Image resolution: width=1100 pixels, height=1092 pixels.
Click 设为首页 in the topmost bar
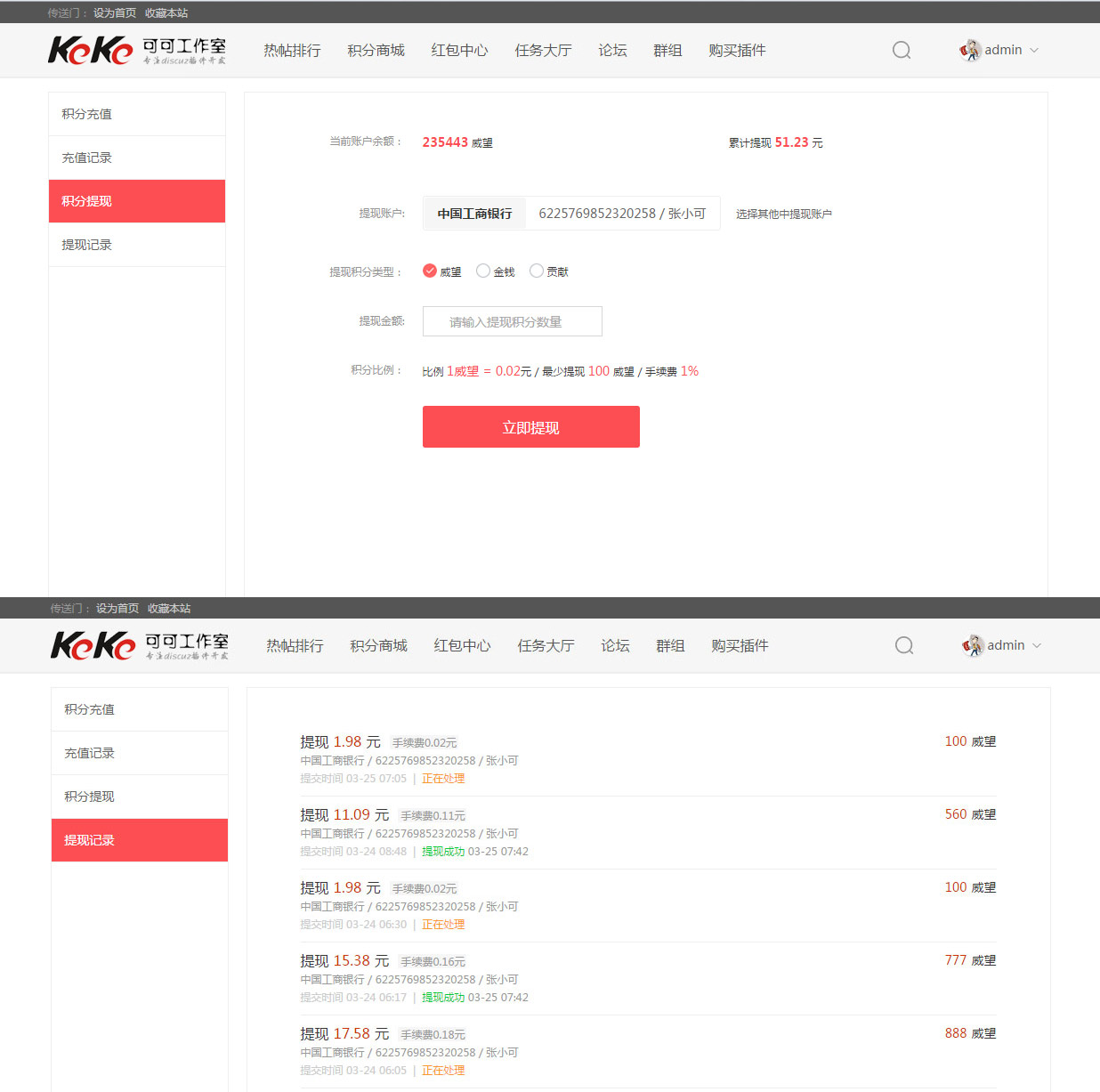(115, 13)
